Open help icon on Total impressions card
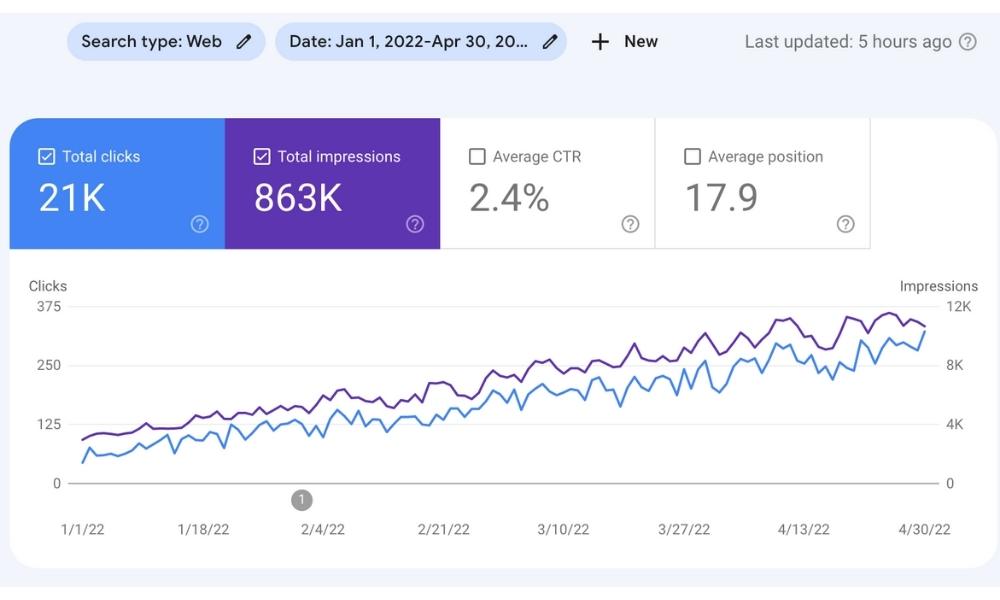The height and width of the screenshot is (600, 1000). [415, 224]
